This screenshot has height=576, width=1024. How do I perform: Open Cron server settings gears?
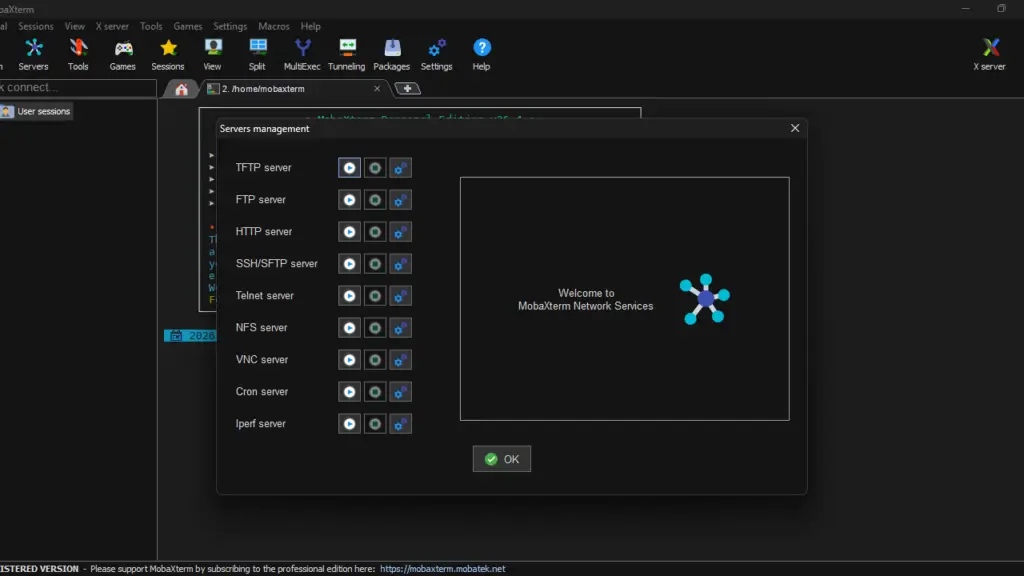400,392
